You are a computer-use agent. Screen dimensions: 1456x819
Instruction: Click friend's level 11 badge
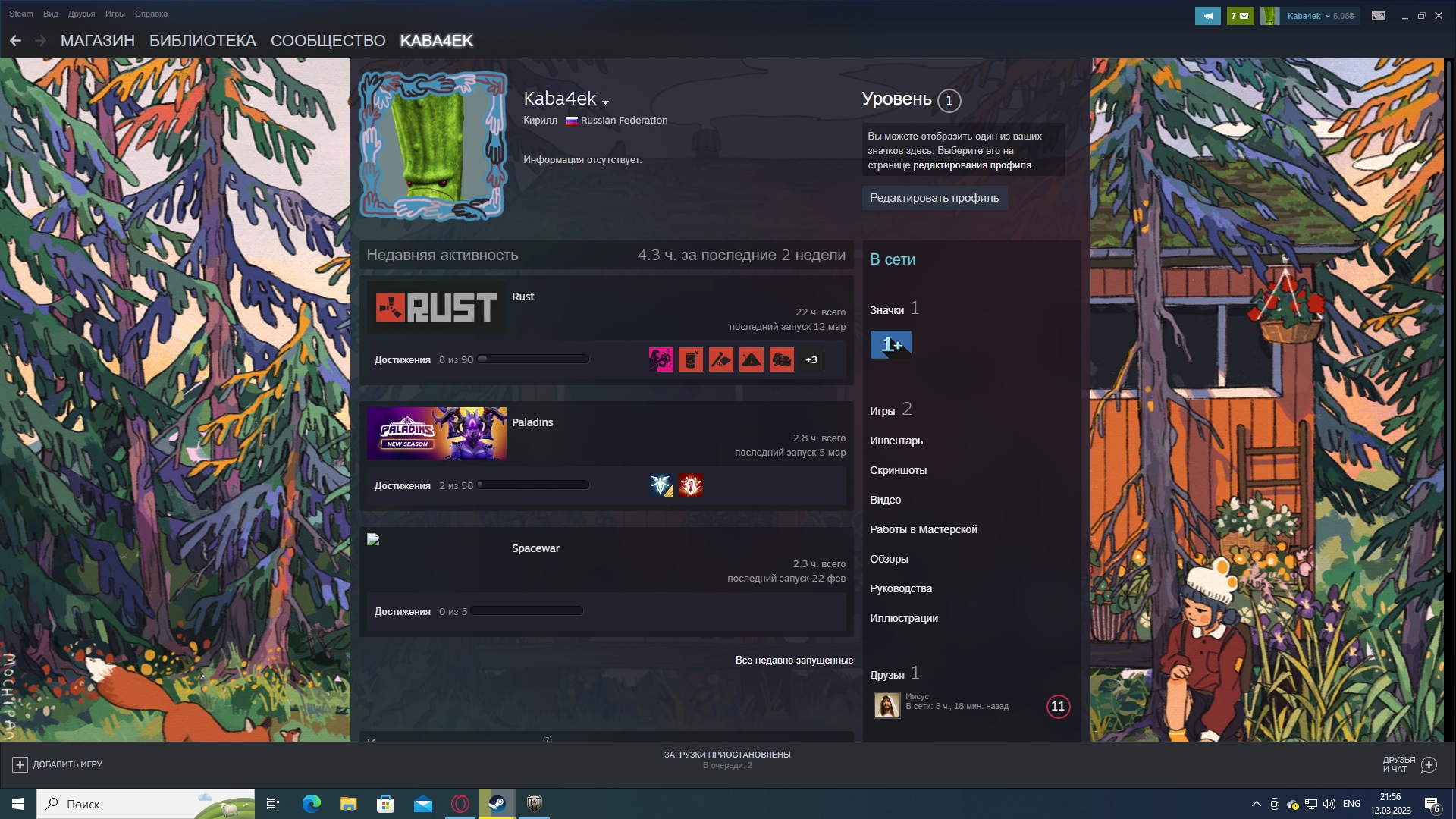pyautogui.click(x=1058, y=706)
